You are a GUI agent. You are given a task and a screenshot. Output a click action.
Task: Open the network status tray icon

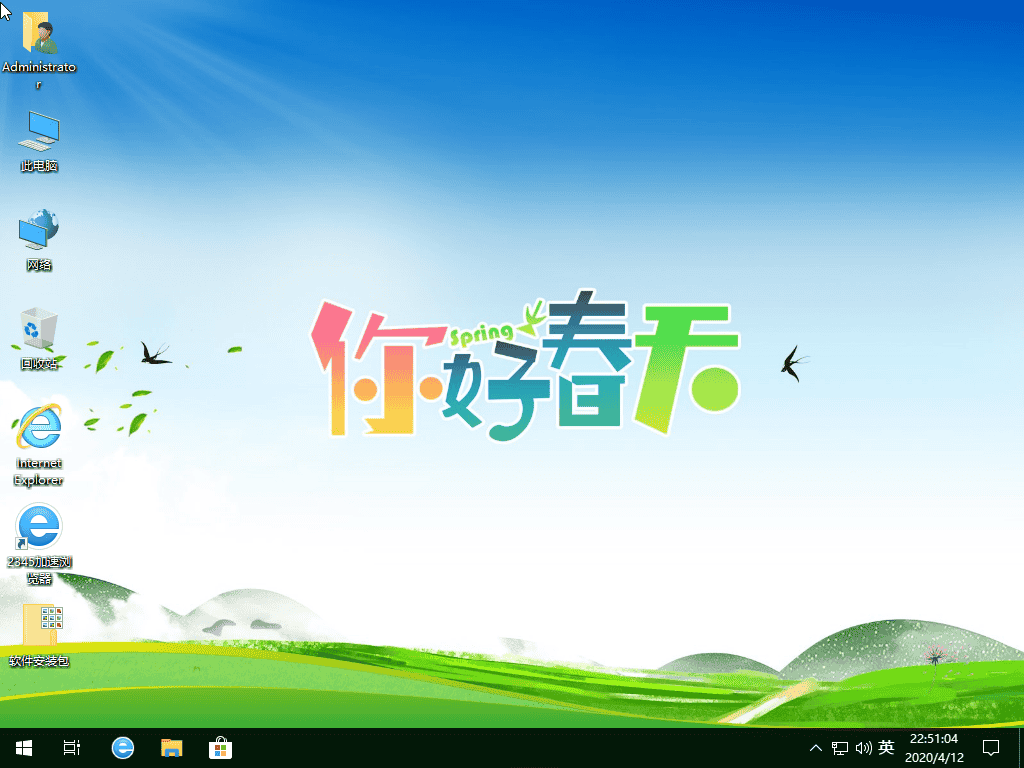(x=839, y=748)
